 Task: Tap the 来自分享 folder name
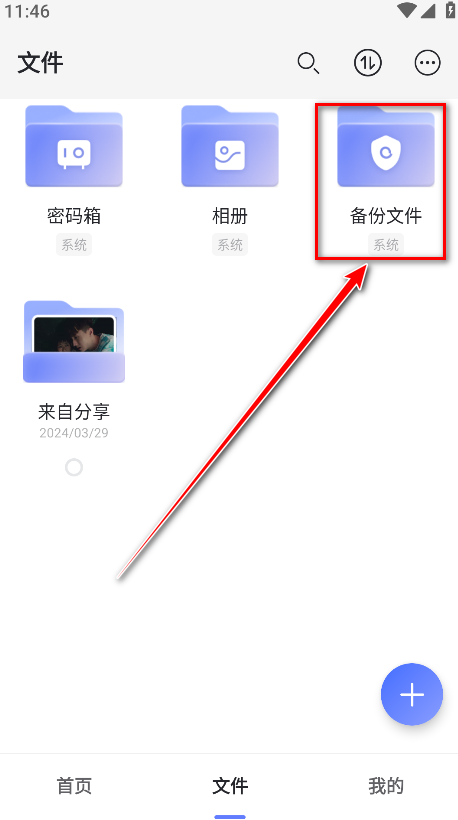point(74,412)
